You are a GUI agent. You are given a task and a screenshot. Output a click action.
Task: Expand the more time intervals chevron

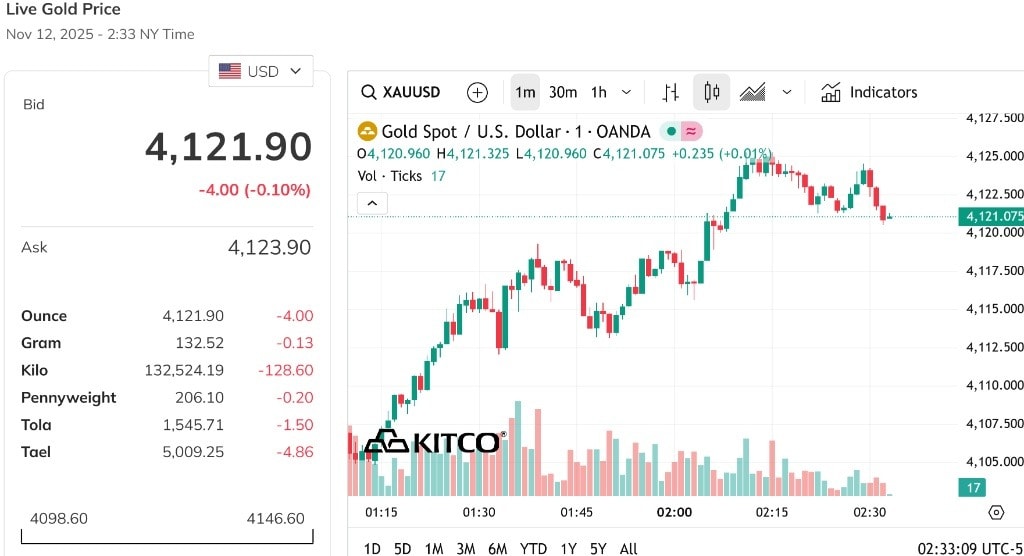coord(626,92)
